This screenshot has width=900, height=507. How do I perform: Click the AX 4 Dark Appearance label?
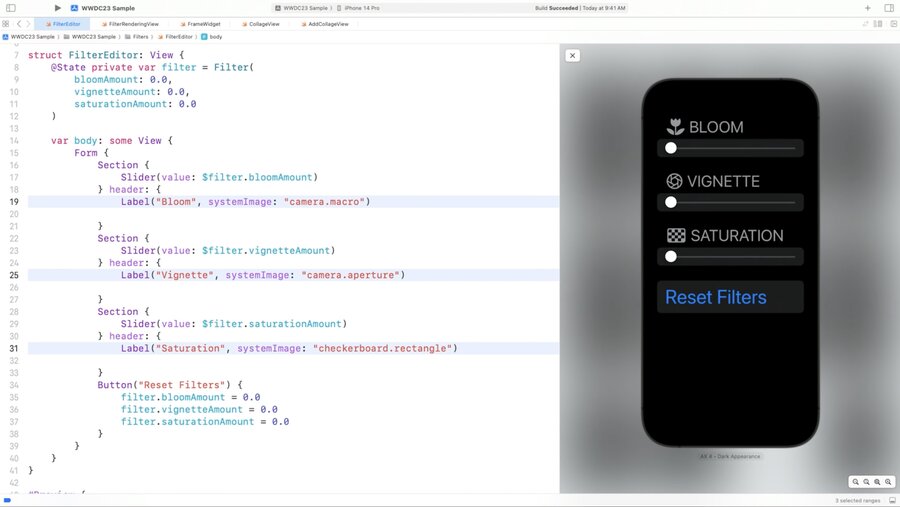point(730,456)
